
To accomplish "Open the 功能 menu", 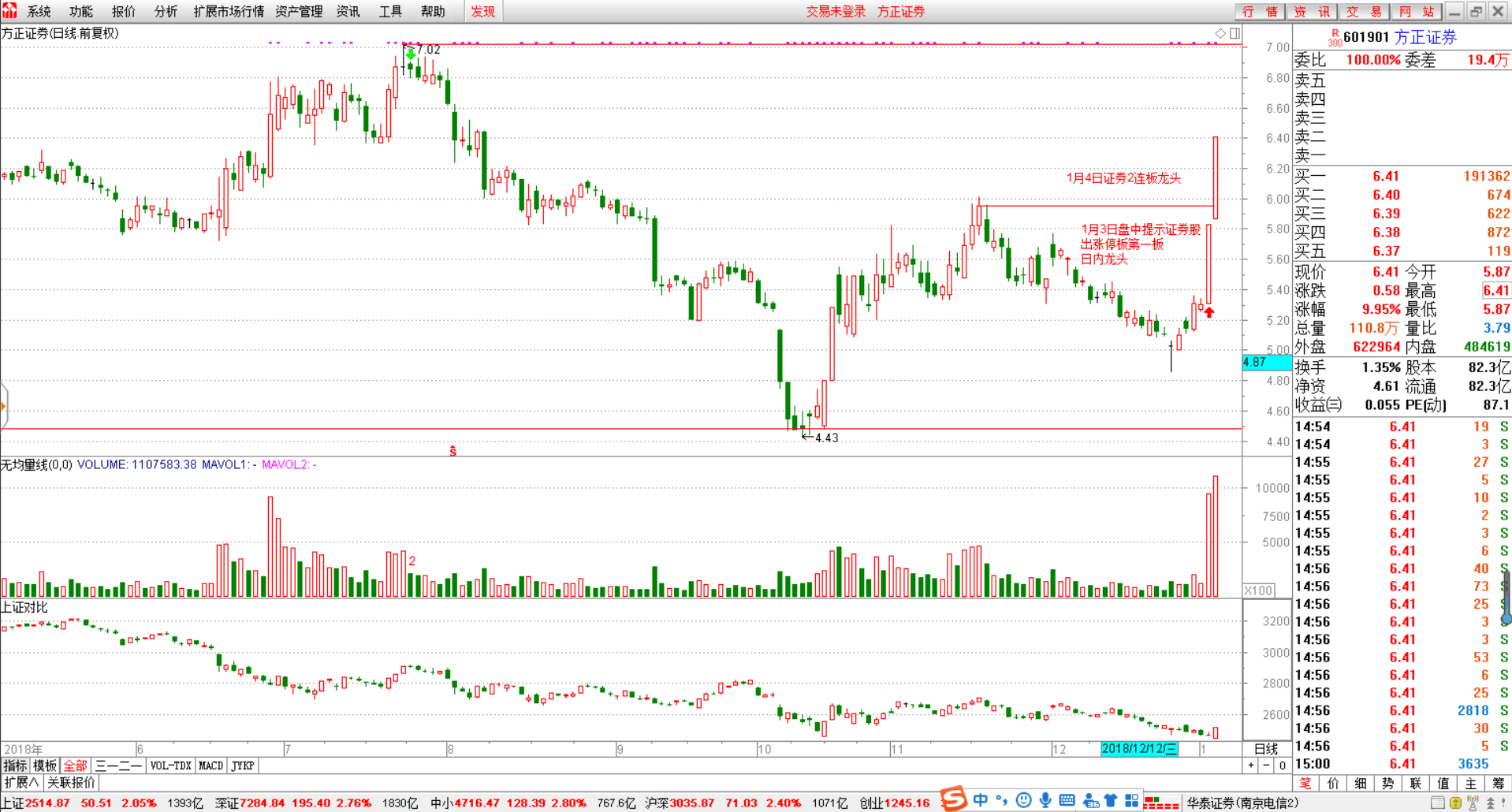I will (x=80, y=11).
